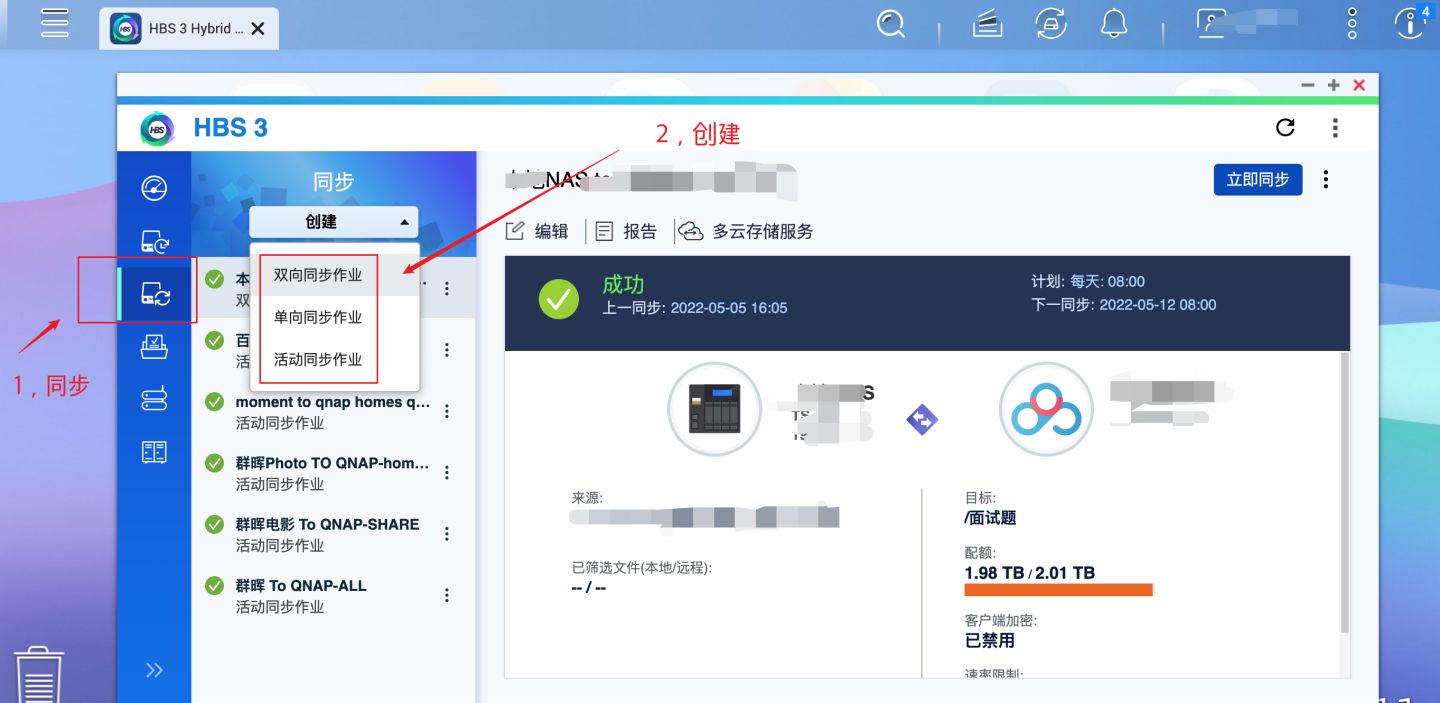The image size is (1440, 703).
Task: Click the 立即同步 button
Action: tap(1257, 179)
